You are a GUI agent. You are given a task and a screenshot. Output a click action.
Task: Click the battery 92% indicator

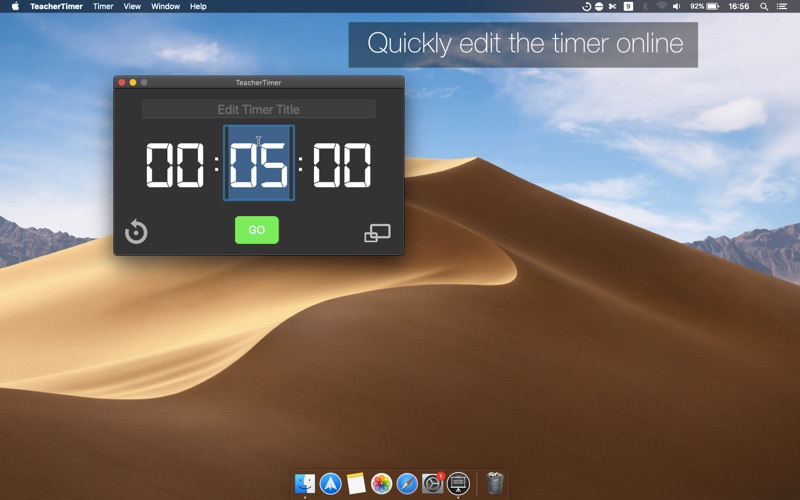click(705, 7)
